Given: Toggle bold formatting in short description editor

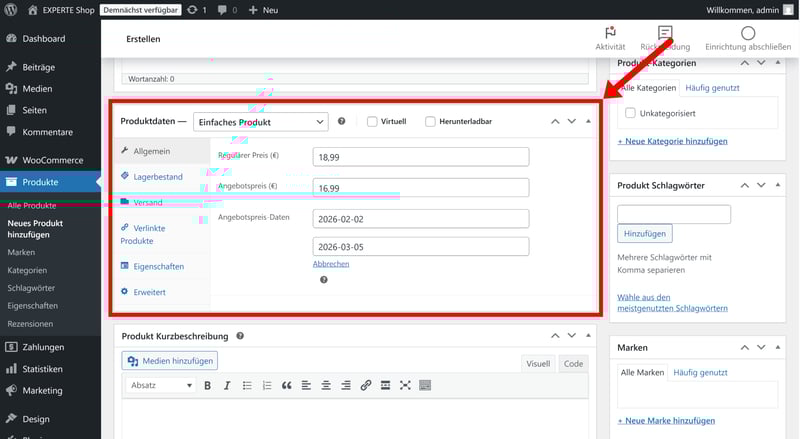Looking at the screenshot, I should (x=208, y=385).
